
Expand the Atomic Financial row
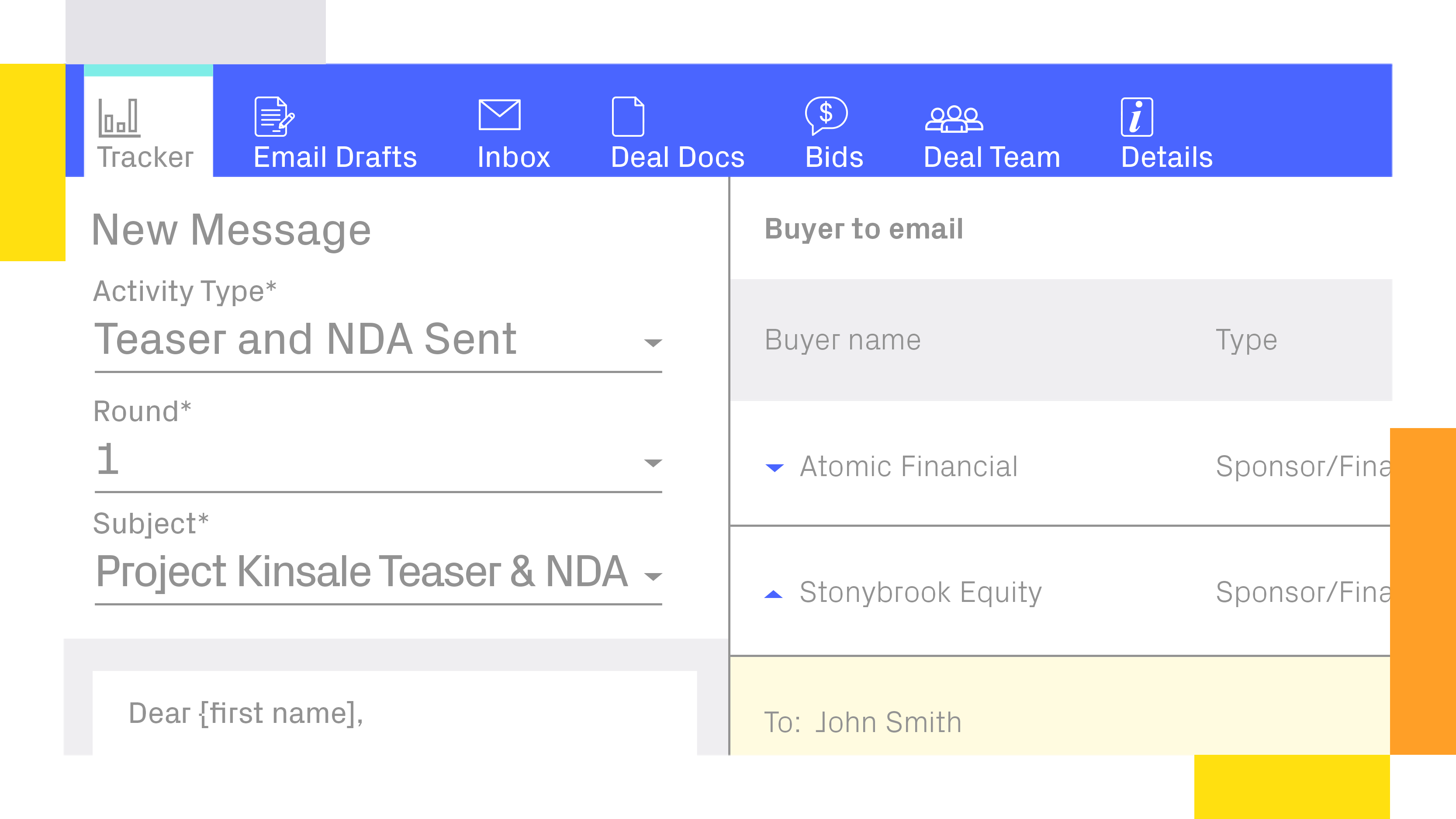coord(774,467)
